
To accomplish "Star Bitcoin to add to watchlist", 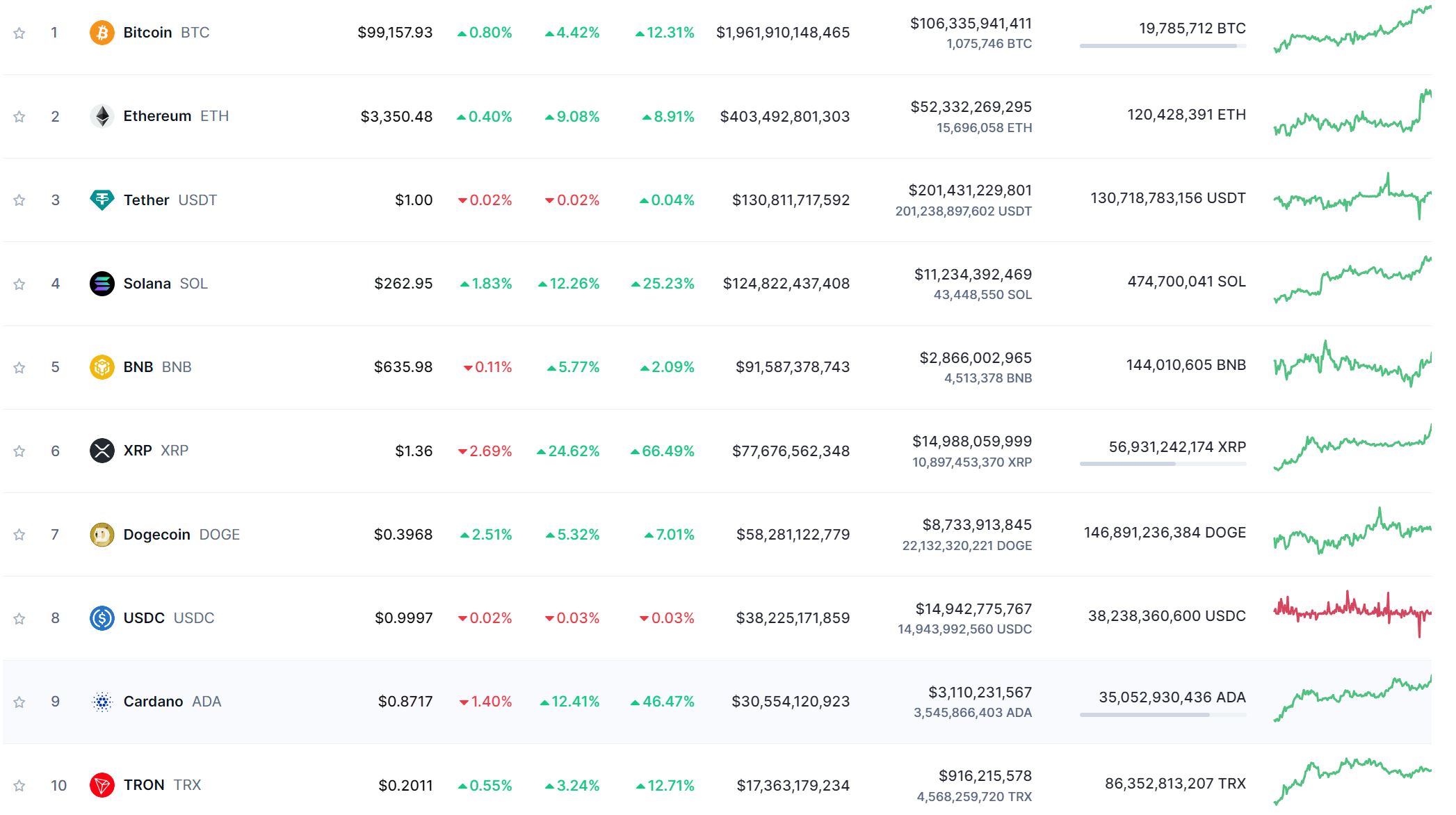I will 19,33.
